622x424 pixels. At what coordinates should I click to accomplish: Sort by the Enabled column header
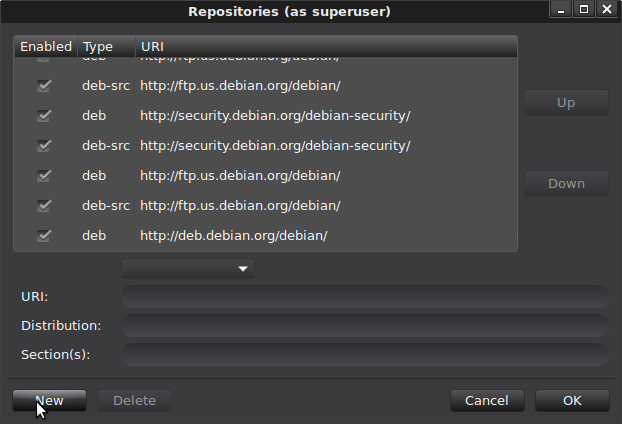tap(46, 47)
